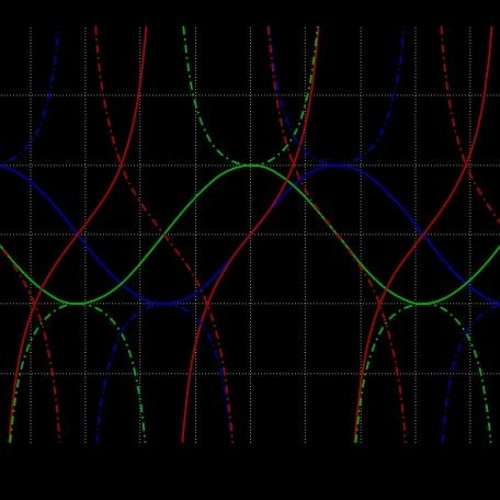Select the leftmost trough of solid green wave
The width and height of the screenshot is (500, 500).
77,303
